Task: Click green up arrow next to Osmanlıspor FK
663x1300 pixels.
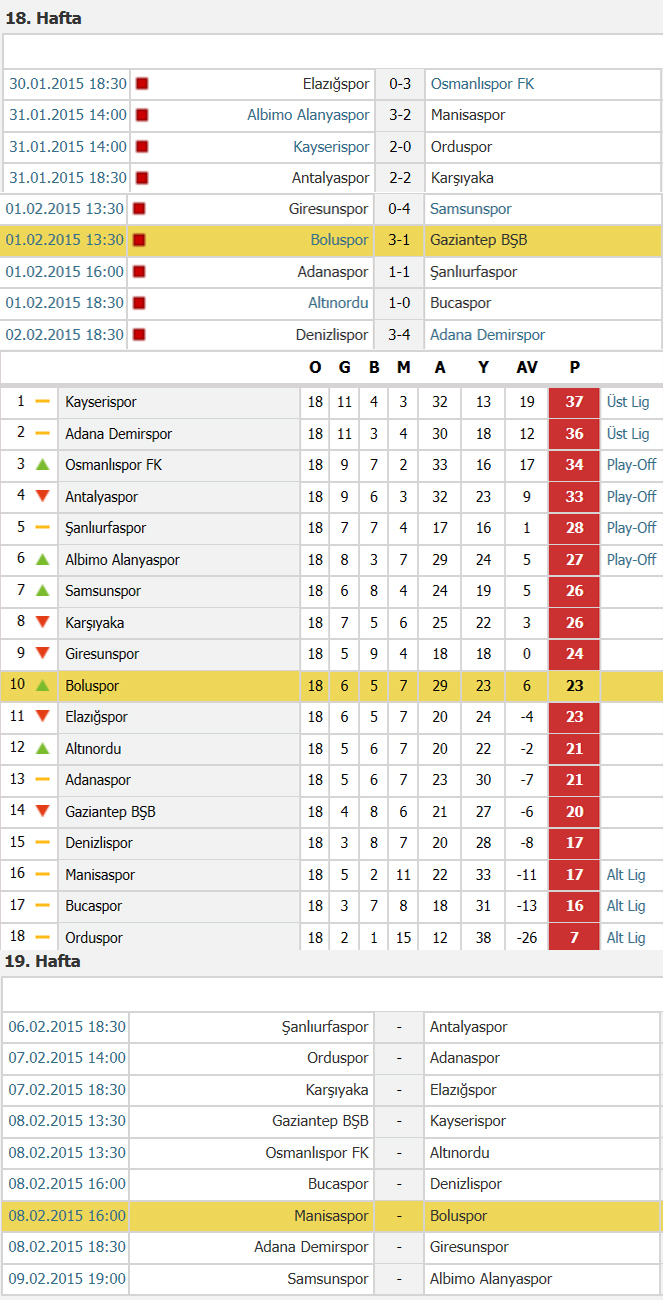Action: click(x=42, y=465)
